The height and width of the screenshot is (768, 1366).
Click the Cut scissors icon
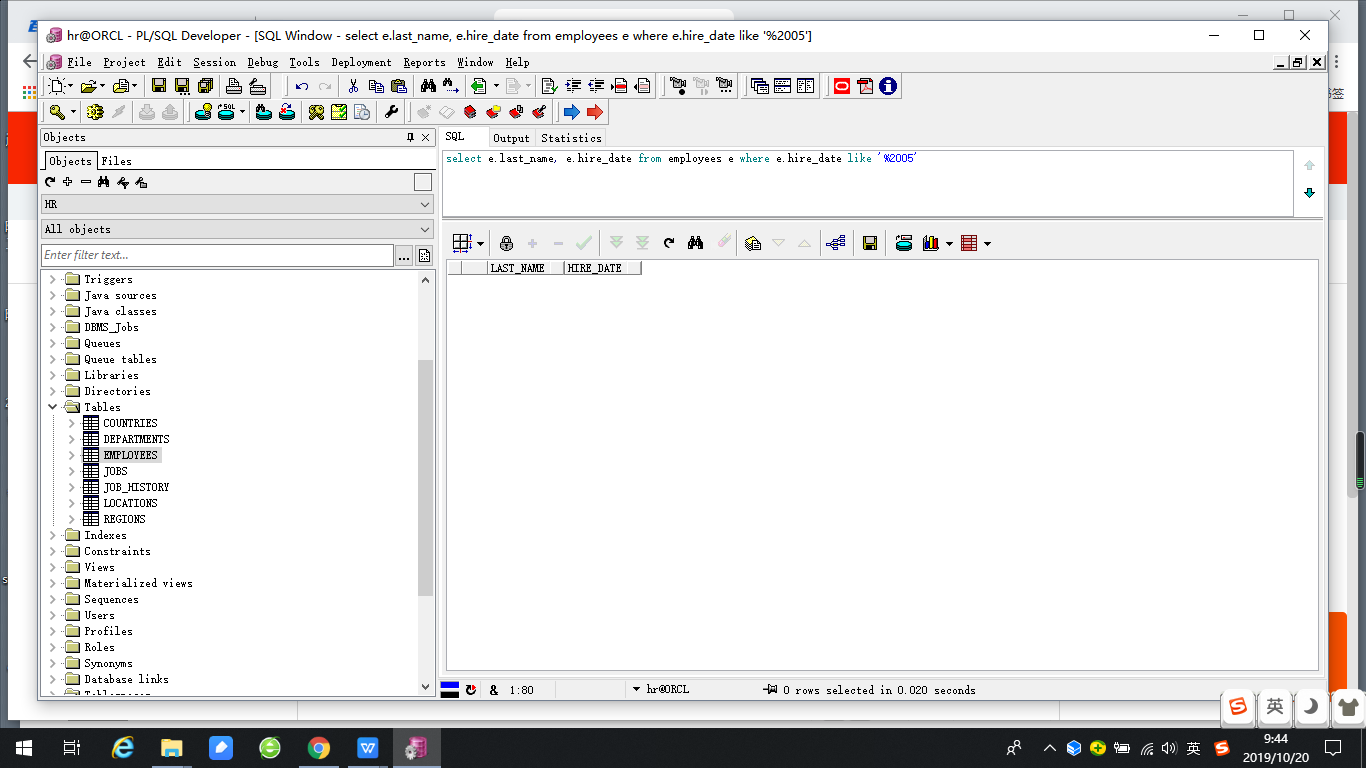coord(353,86)
